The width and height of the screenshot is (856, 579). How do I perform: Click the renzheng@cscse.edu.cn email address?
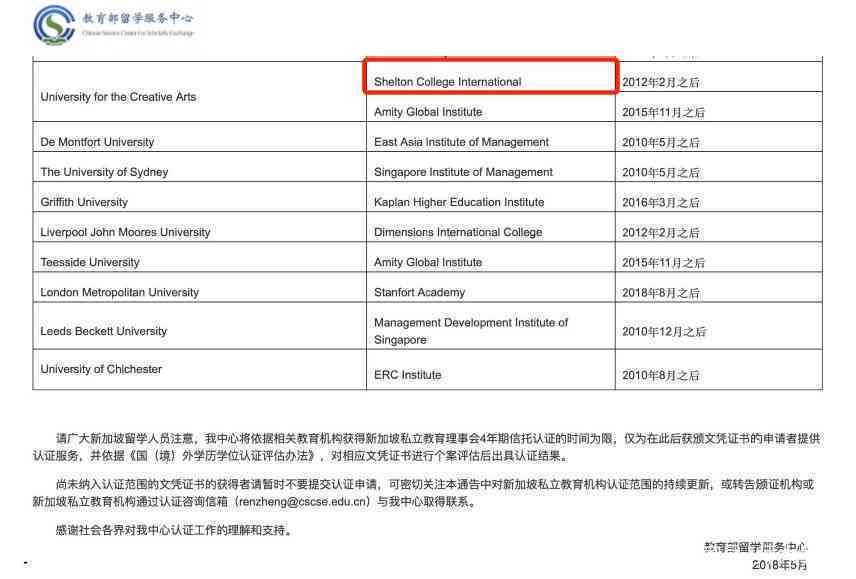(x=304, y=502)
